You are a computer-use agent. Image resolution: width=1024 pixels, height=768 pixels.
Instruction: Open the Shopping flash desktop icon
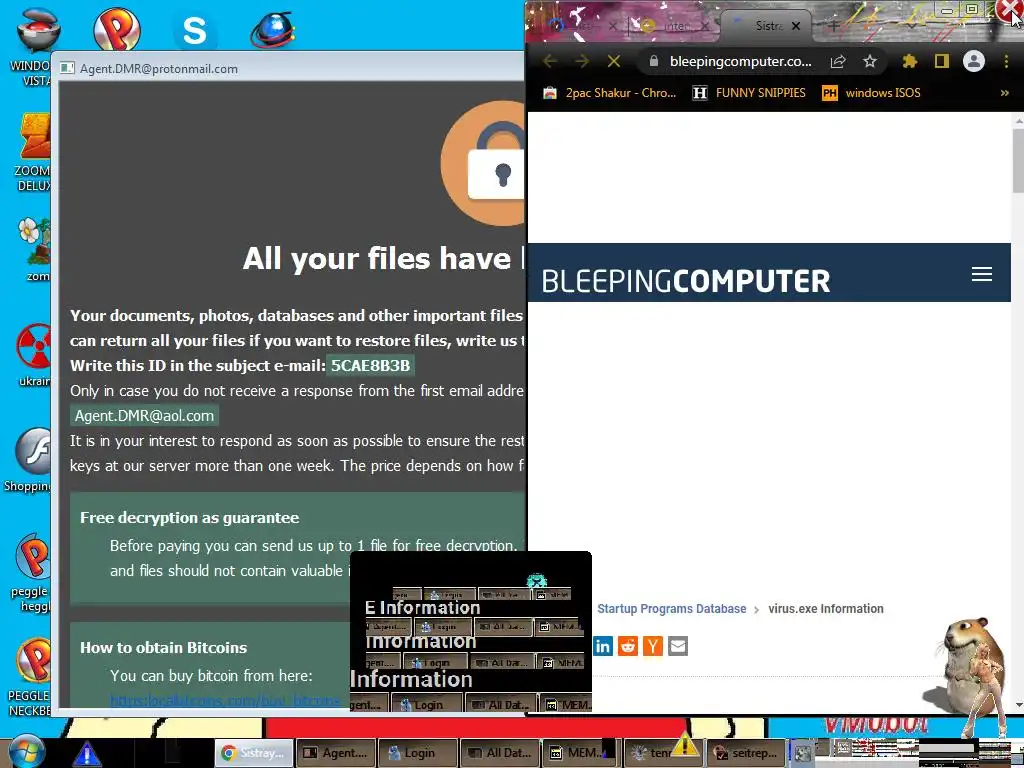[x=27, y=459]
